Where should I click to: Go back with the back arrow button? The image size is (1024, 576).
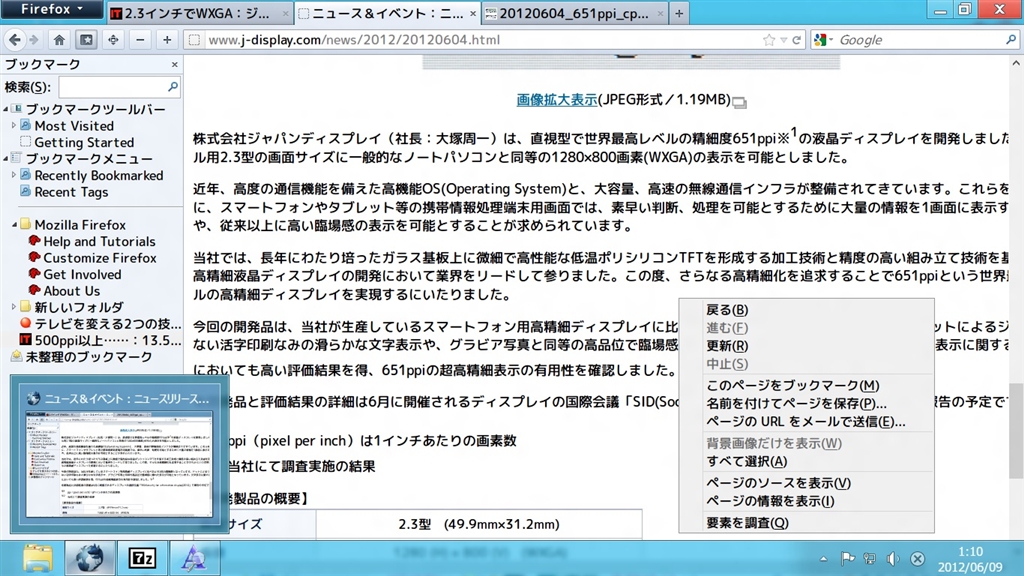(x=14, y=40)
